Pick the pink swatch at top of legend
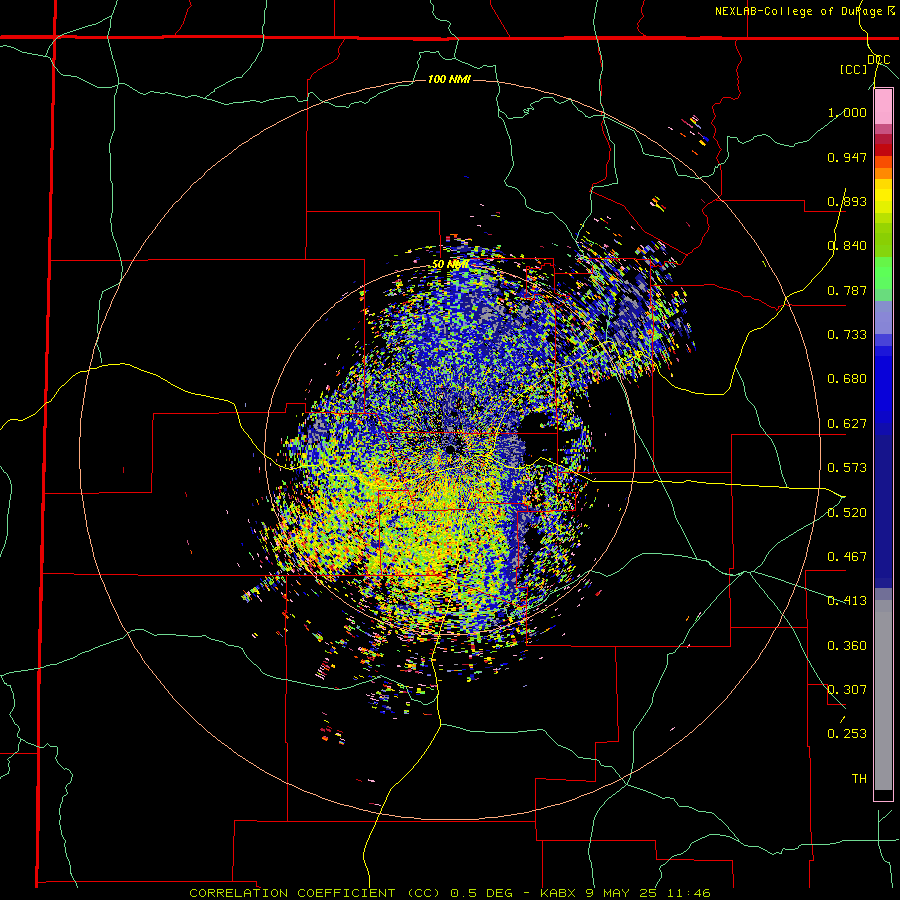Screen dimensions: 900x900 point(883,107)
